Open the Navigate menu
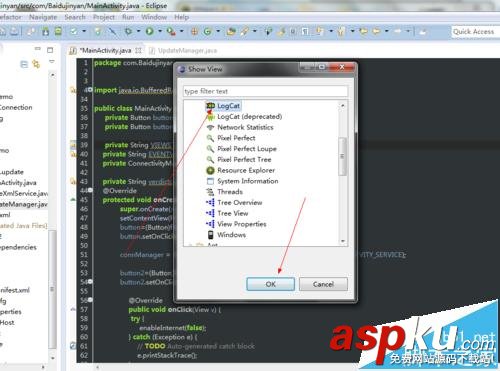500x371 pixels. click(43, 17)
